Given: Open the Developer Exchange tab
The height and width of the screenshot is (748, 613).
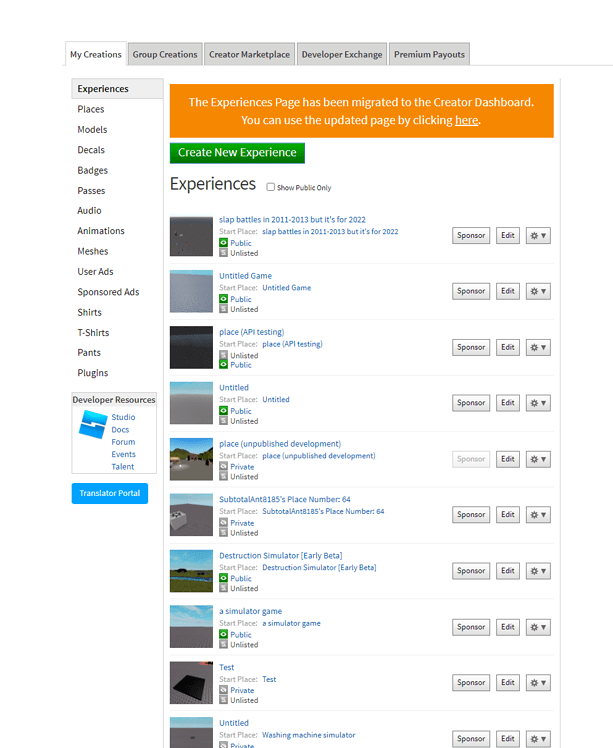Looking at the screenshot, I should tap(342, 54).
